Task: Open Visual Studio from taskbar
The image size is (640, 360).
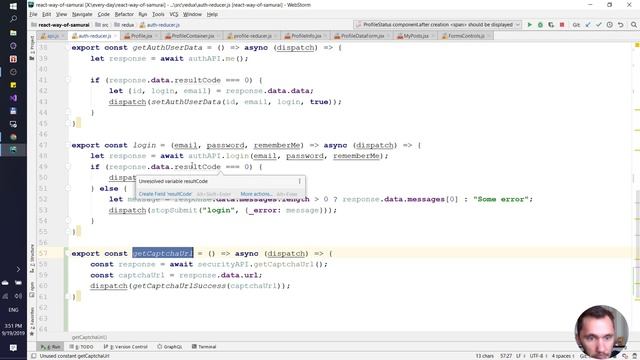Action: coord(13,98)
